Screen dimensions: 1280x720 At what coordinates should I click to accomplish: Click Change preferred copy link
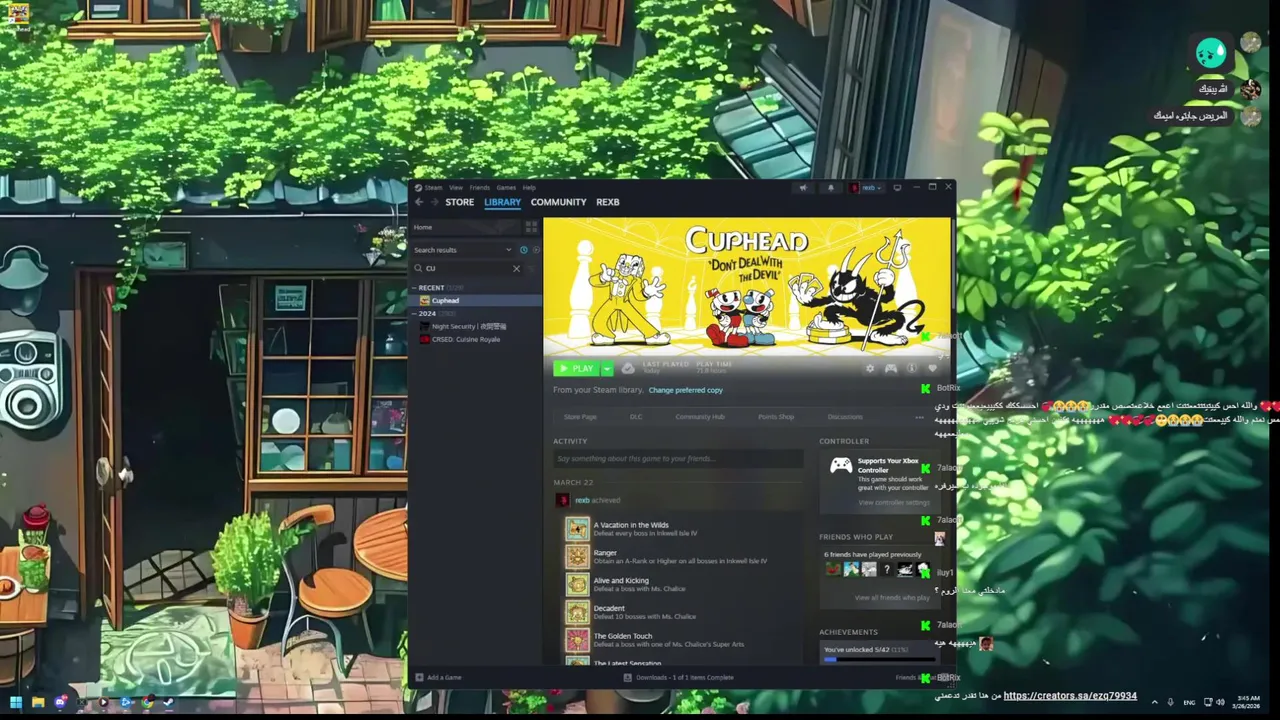(685, 390)
